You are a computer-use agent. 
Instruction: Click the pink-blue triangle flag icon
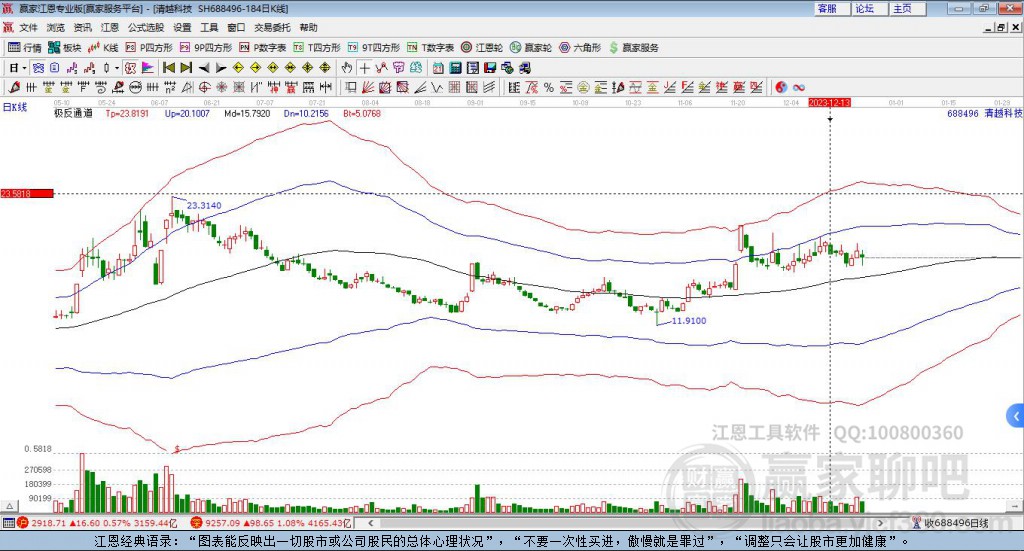(x=148, y=68)
